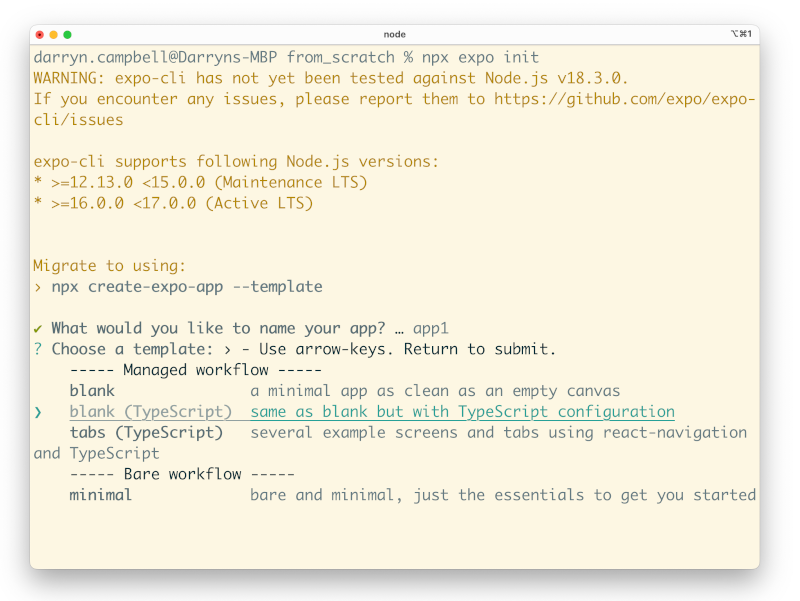The height and width of the screenshot is (601, 800).
Task: Pick the 'minimal' bare workflow template
Action: [x=101, y=495]
